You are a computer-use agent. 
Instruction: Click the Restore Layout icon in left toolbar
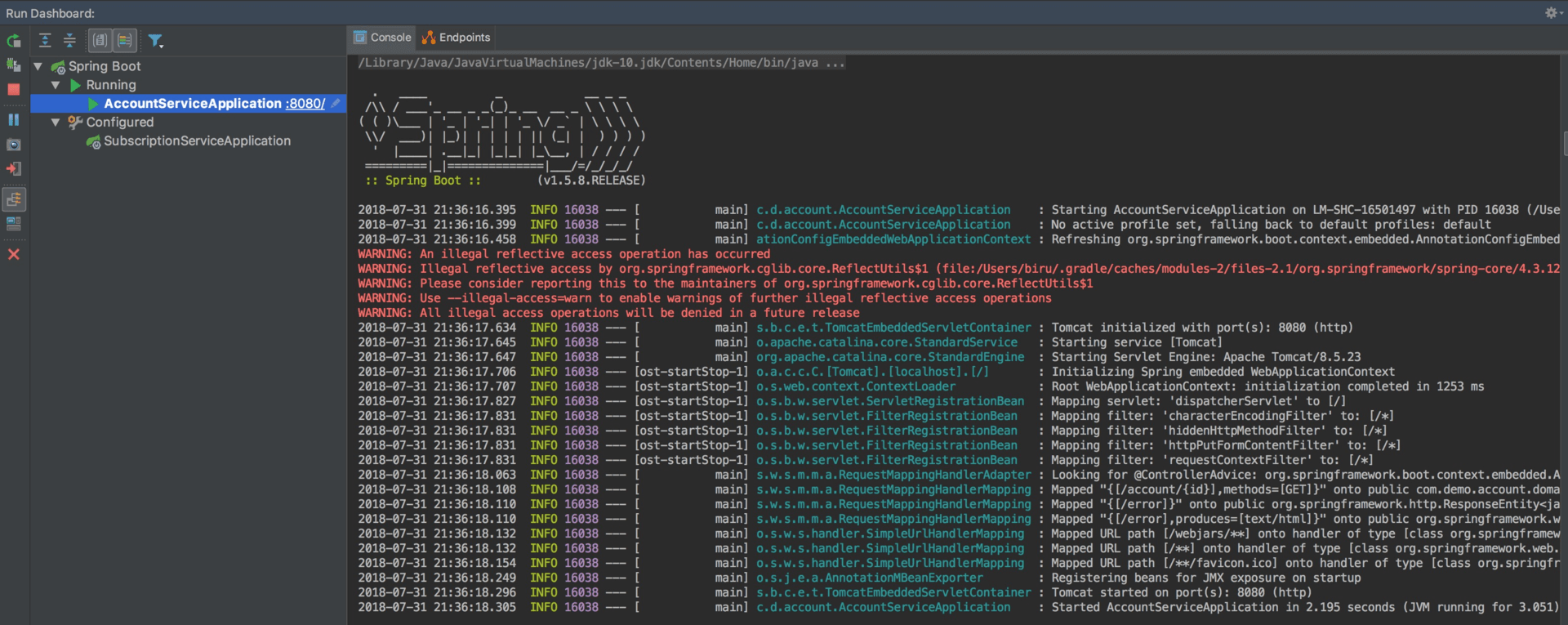14,224
